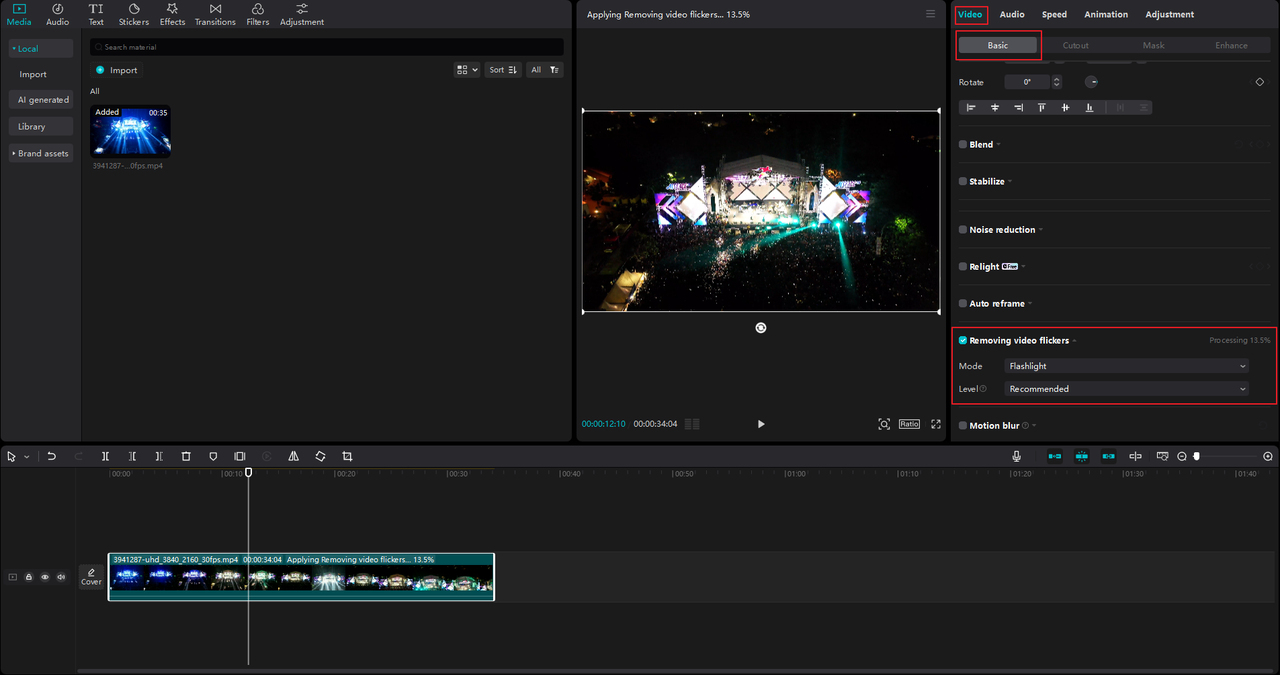Open the grid view layout dropdown
This screenshot has height=675, width=1280.
[x=466, y=70]
